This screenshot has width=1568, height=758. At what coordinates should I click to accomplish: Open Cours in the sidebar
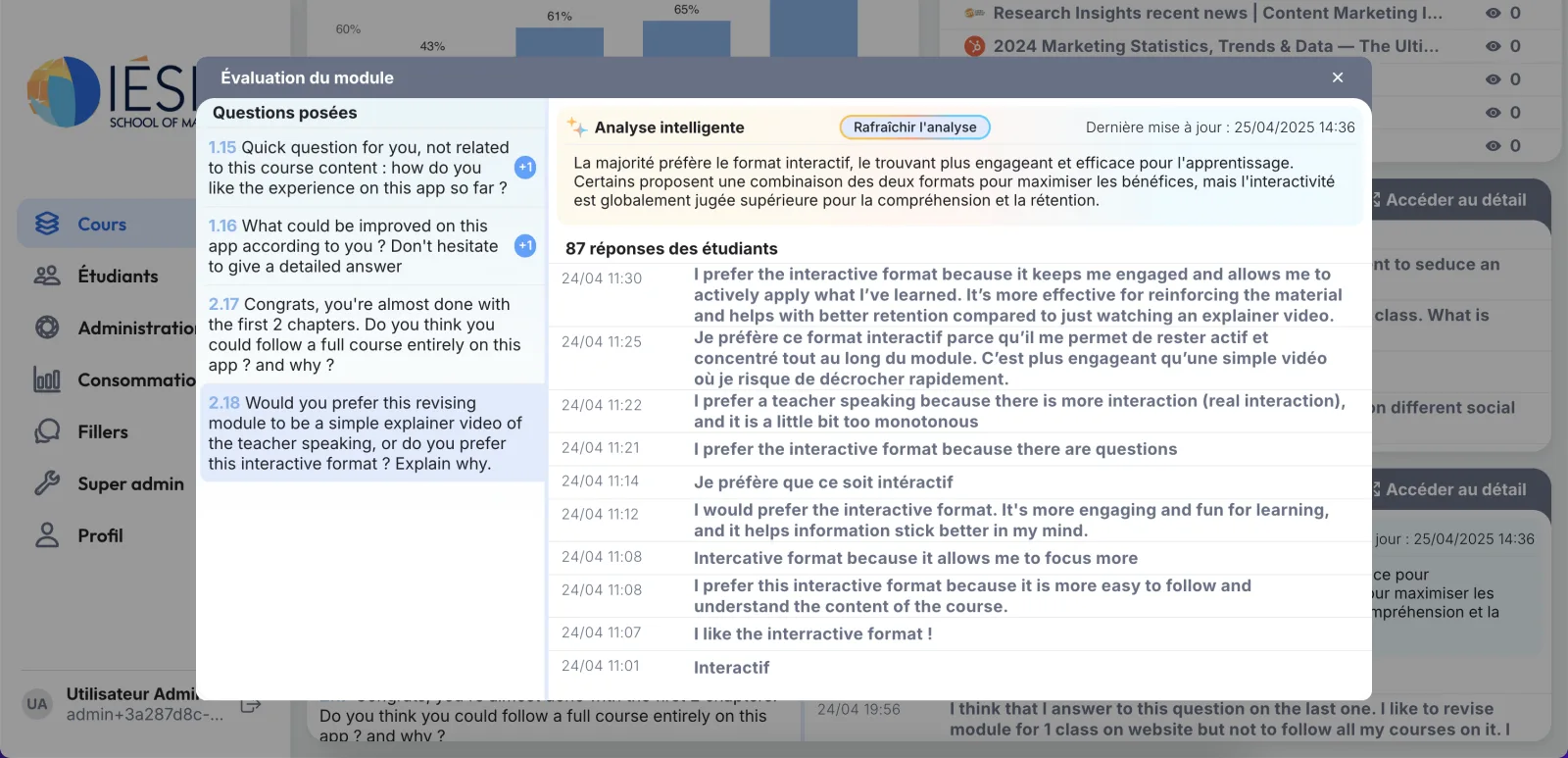107,225
